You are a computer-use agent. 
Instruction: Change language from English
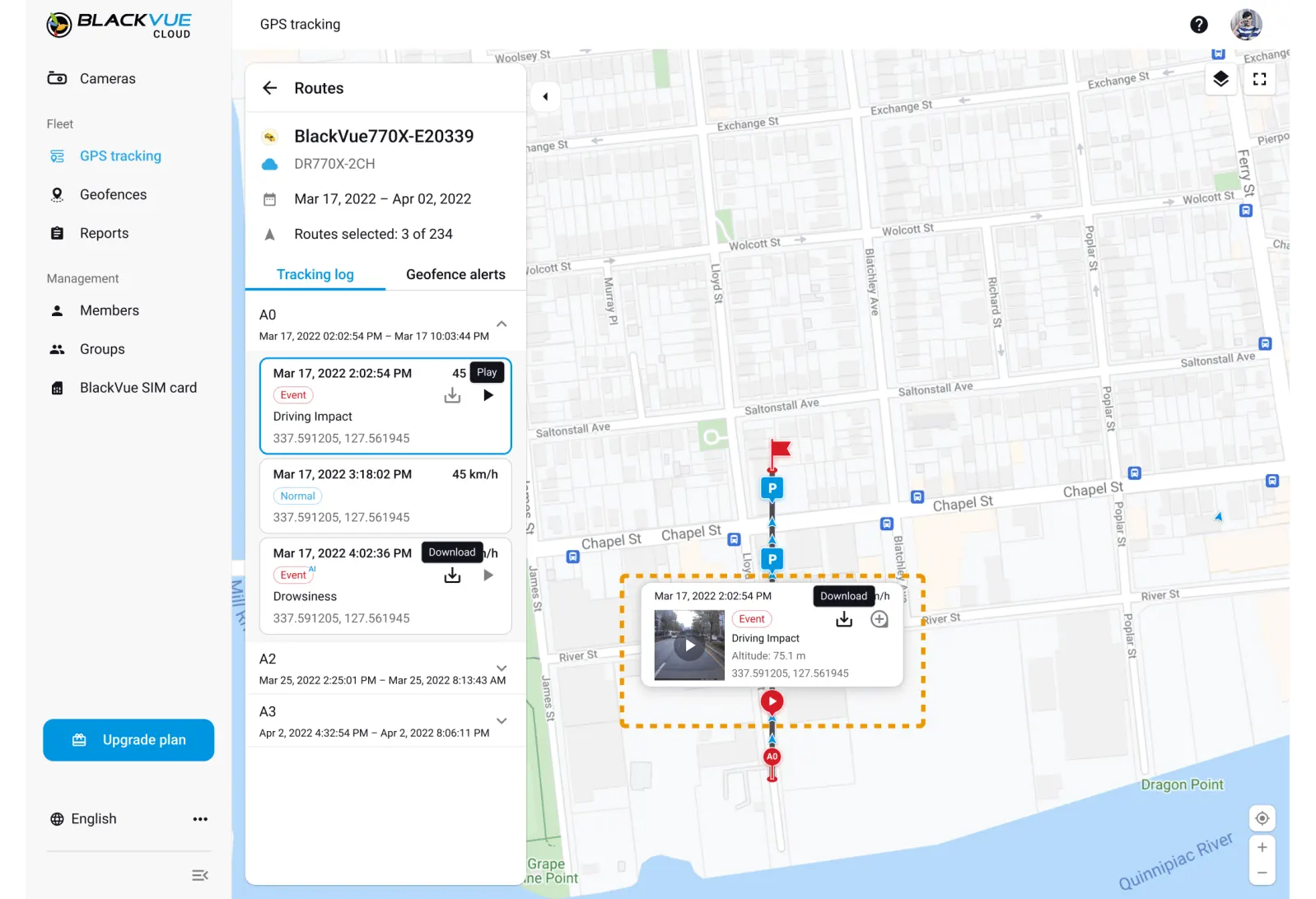(83, 818)
